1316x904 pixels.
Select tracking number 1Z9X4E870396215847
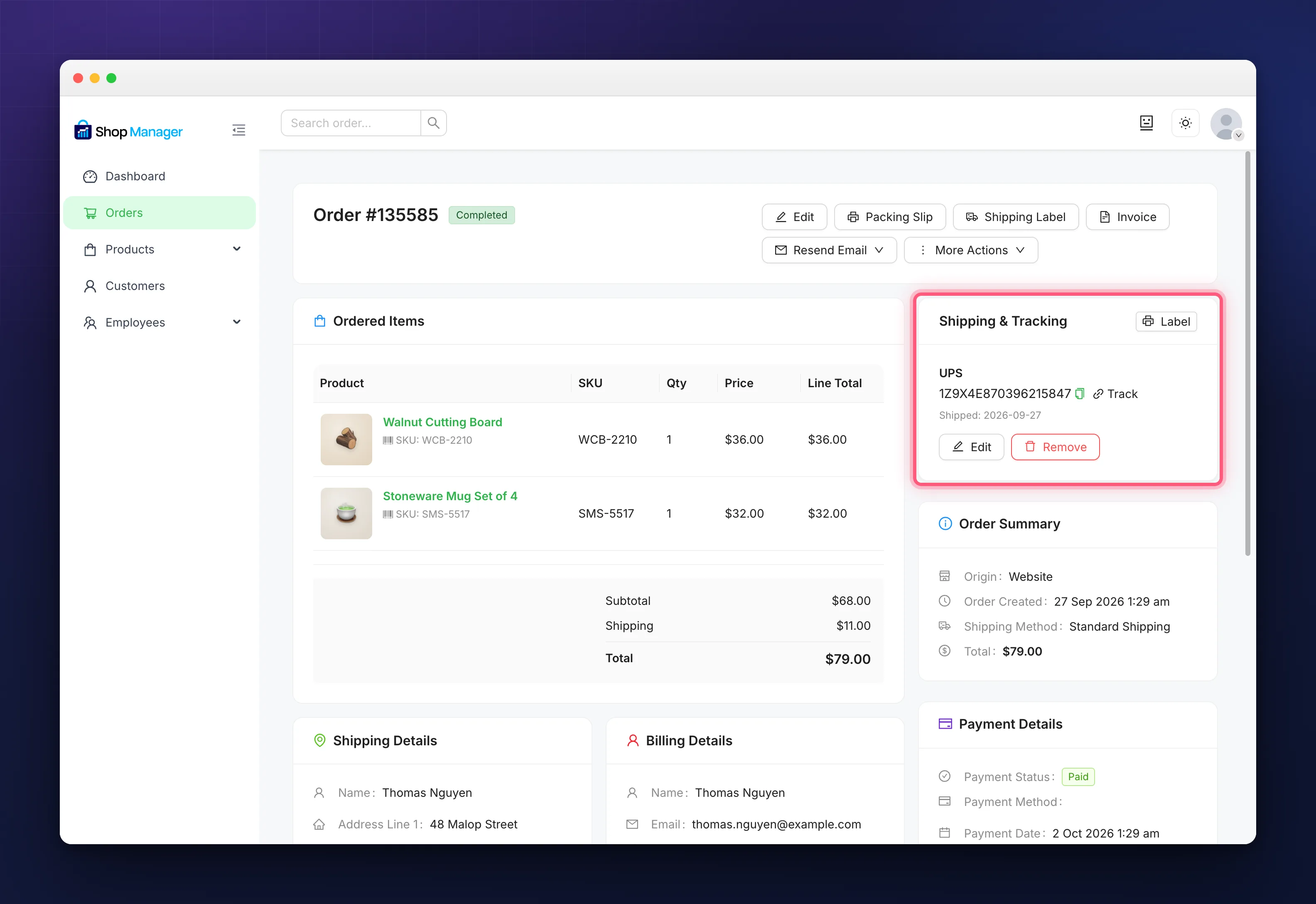point(1004,394)
